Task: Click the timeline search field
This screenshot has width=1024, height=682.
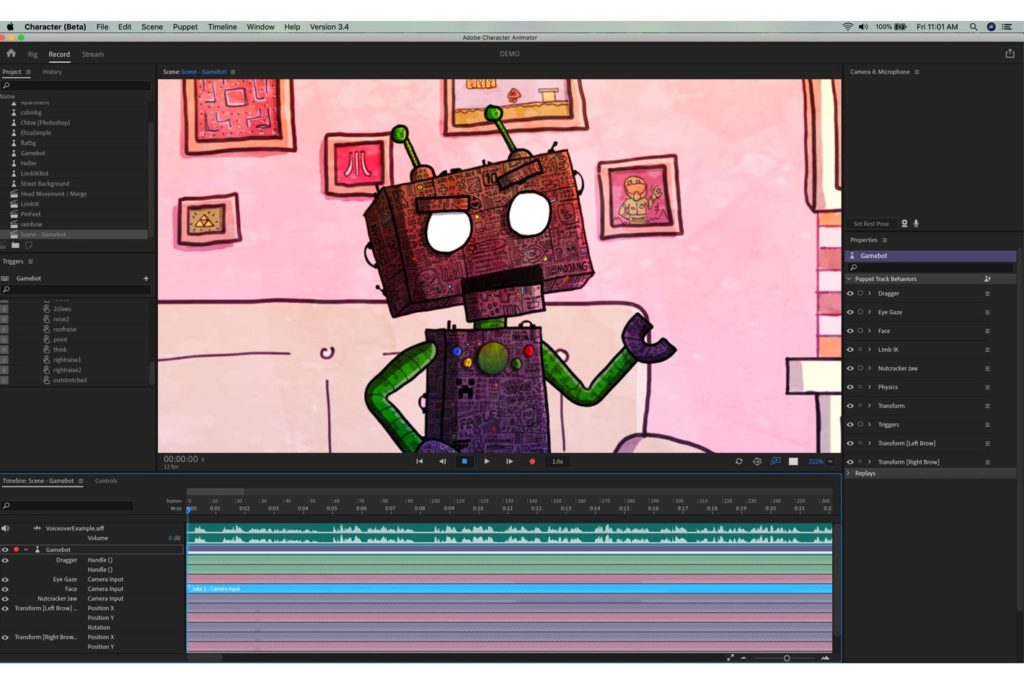Action: coord(67,506)
